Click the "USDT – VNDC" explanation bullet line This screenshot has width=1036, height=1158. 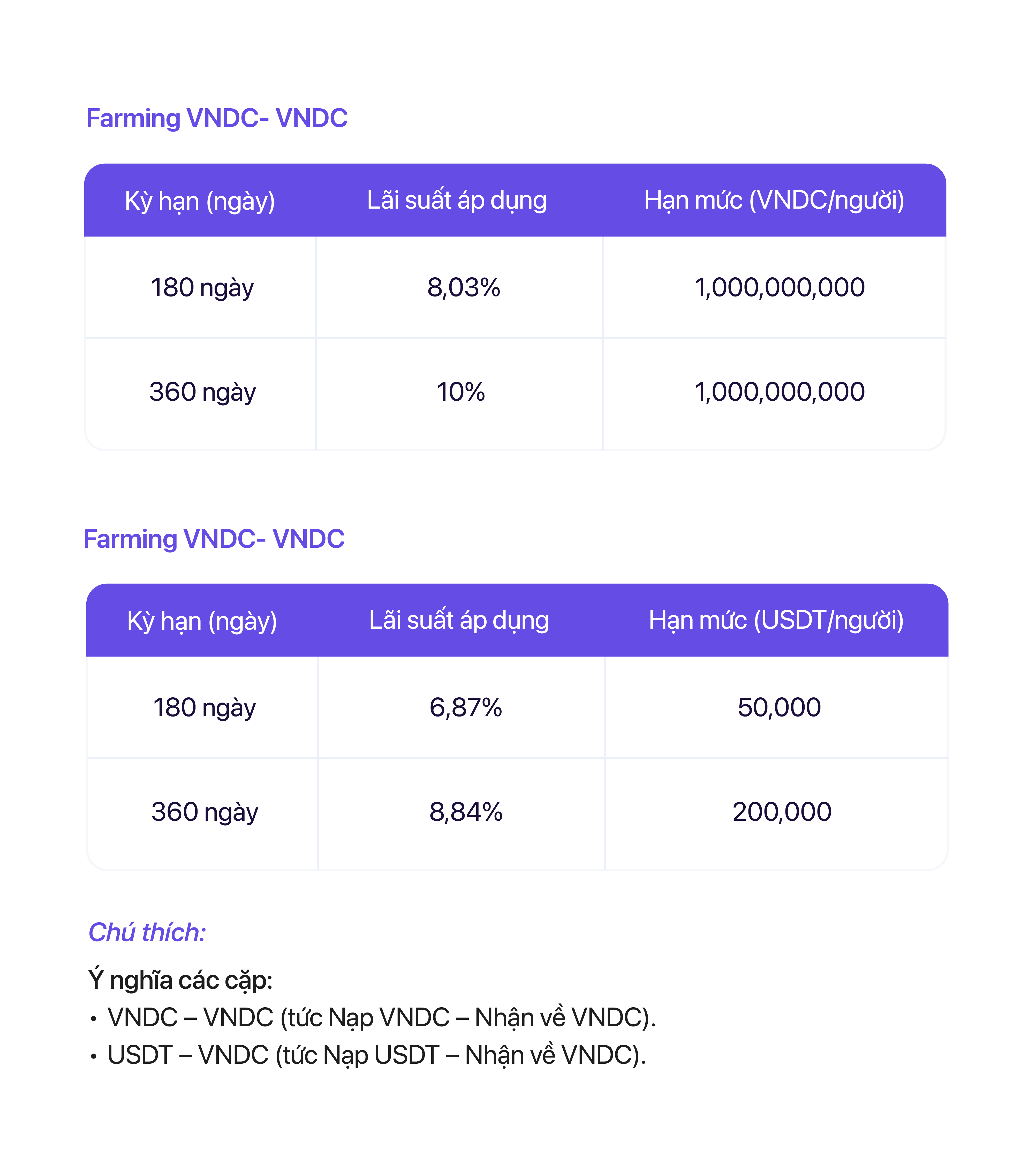click(x=376, y=1055)
